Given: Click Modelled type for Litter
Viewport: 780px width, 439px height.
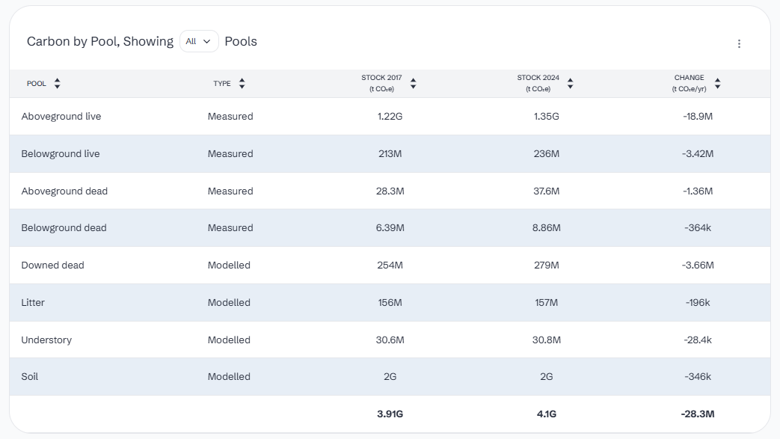Looking at the screenshot, I should coord(229,302).
